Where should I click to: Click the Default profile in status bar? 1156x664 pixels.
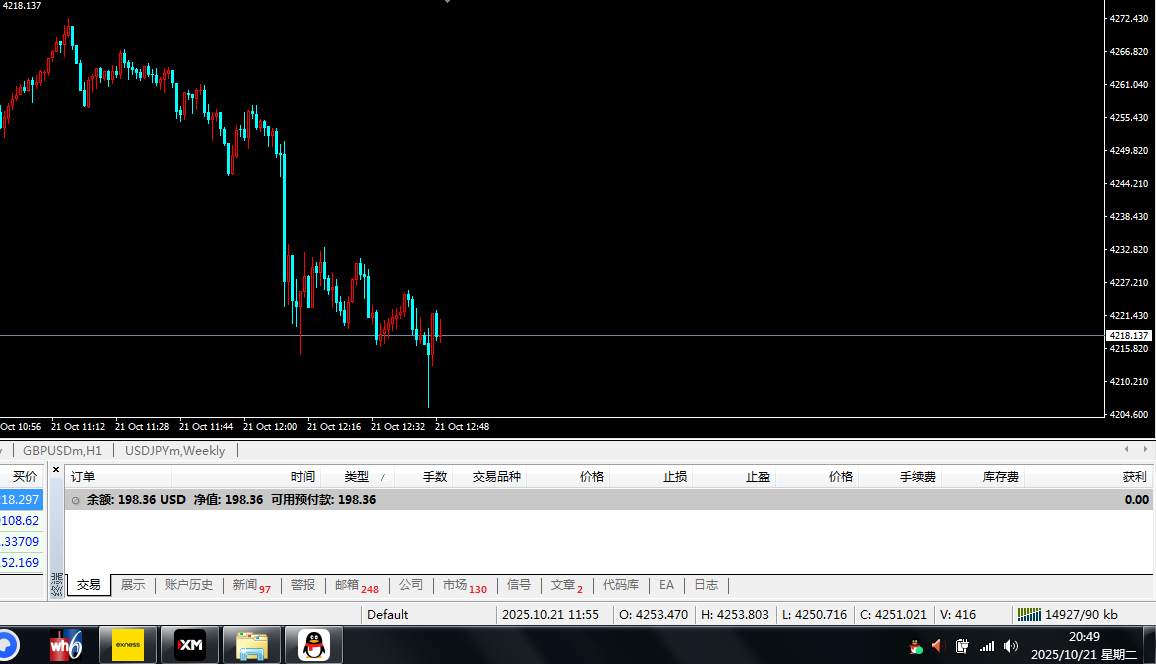(388, 614)
